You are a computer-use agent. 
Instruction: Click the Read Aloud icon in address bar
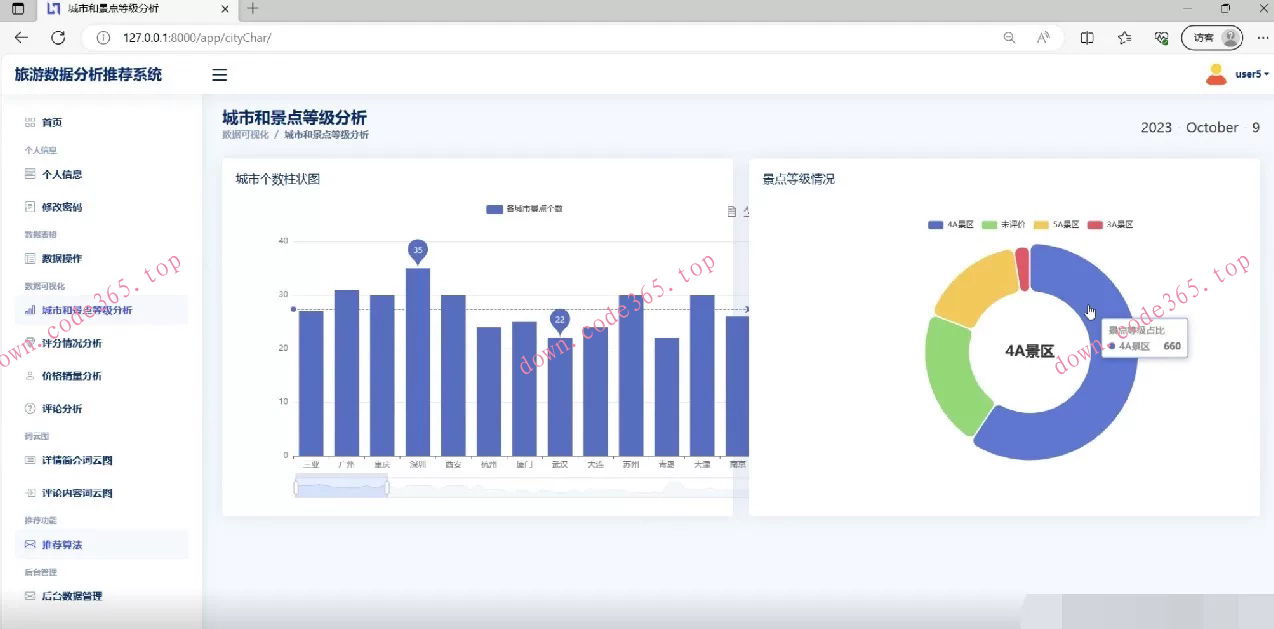(x=1043, y=38)
